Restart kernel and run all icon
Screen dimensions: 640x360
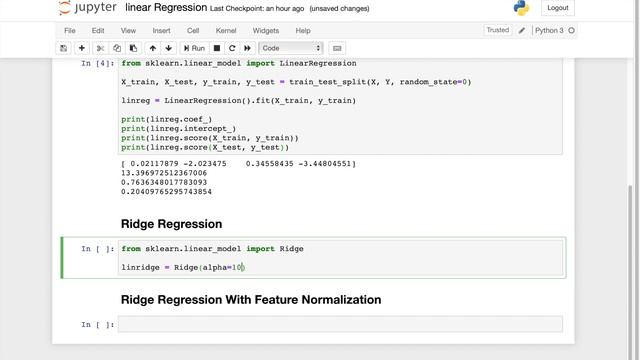click(247, 48)
